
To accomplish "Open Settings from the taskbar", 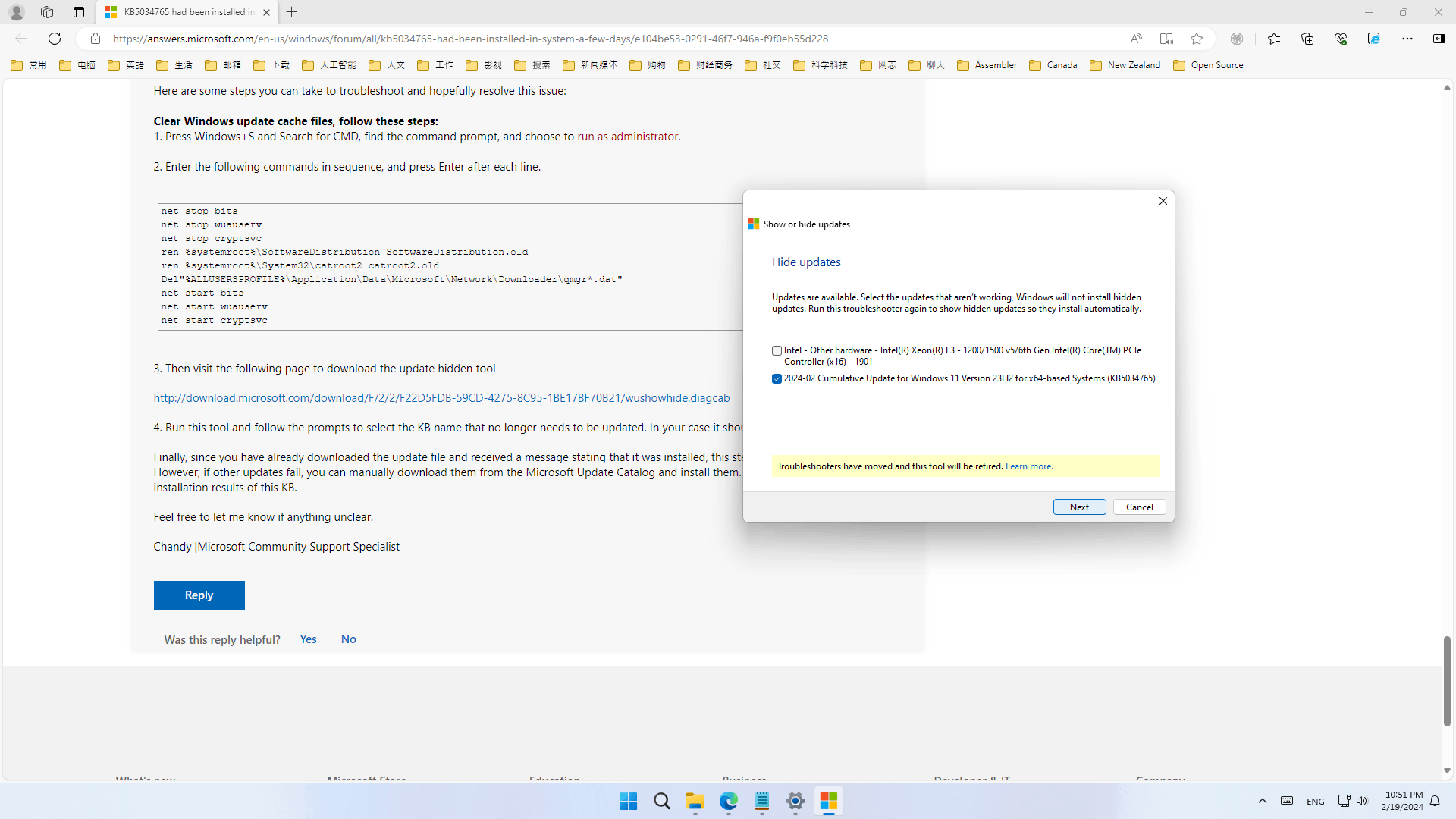I will pos(795,801).
